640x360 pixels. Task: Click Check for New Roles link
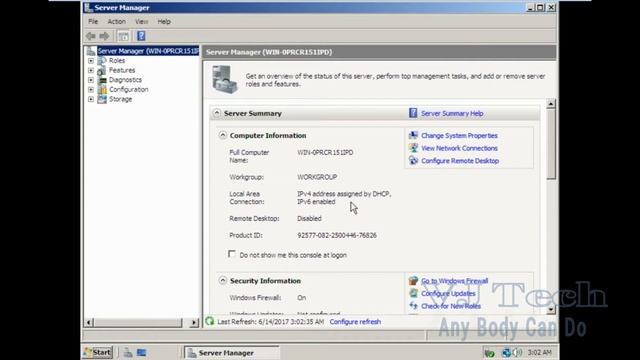[451, 306]
